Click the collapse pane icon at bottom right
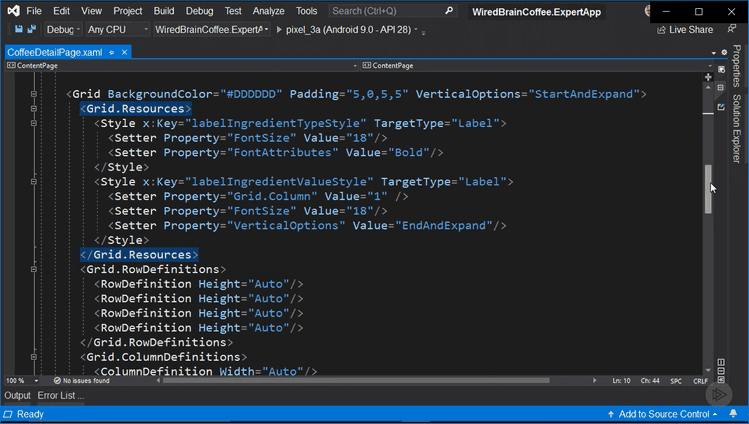Screen dimensions: 749x424 pyautogui.click(x=721, y=380)
